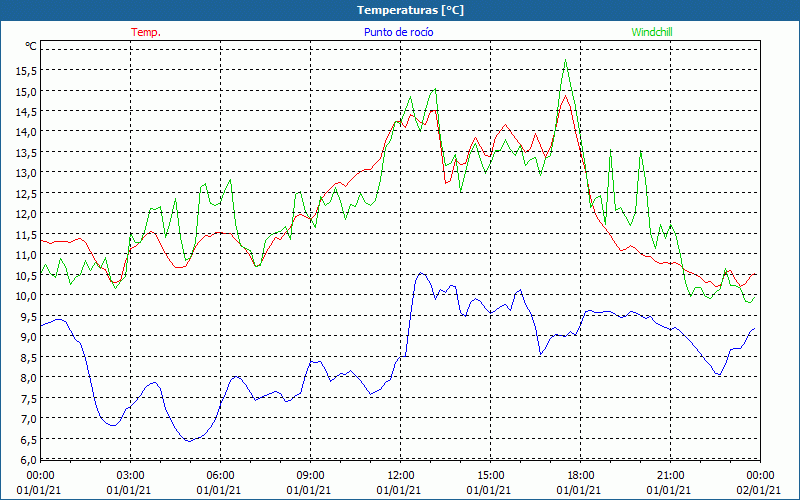Screen dimensions: 800x500
Task: Click the 7,0 y-axis value
Action: [28, 419]
